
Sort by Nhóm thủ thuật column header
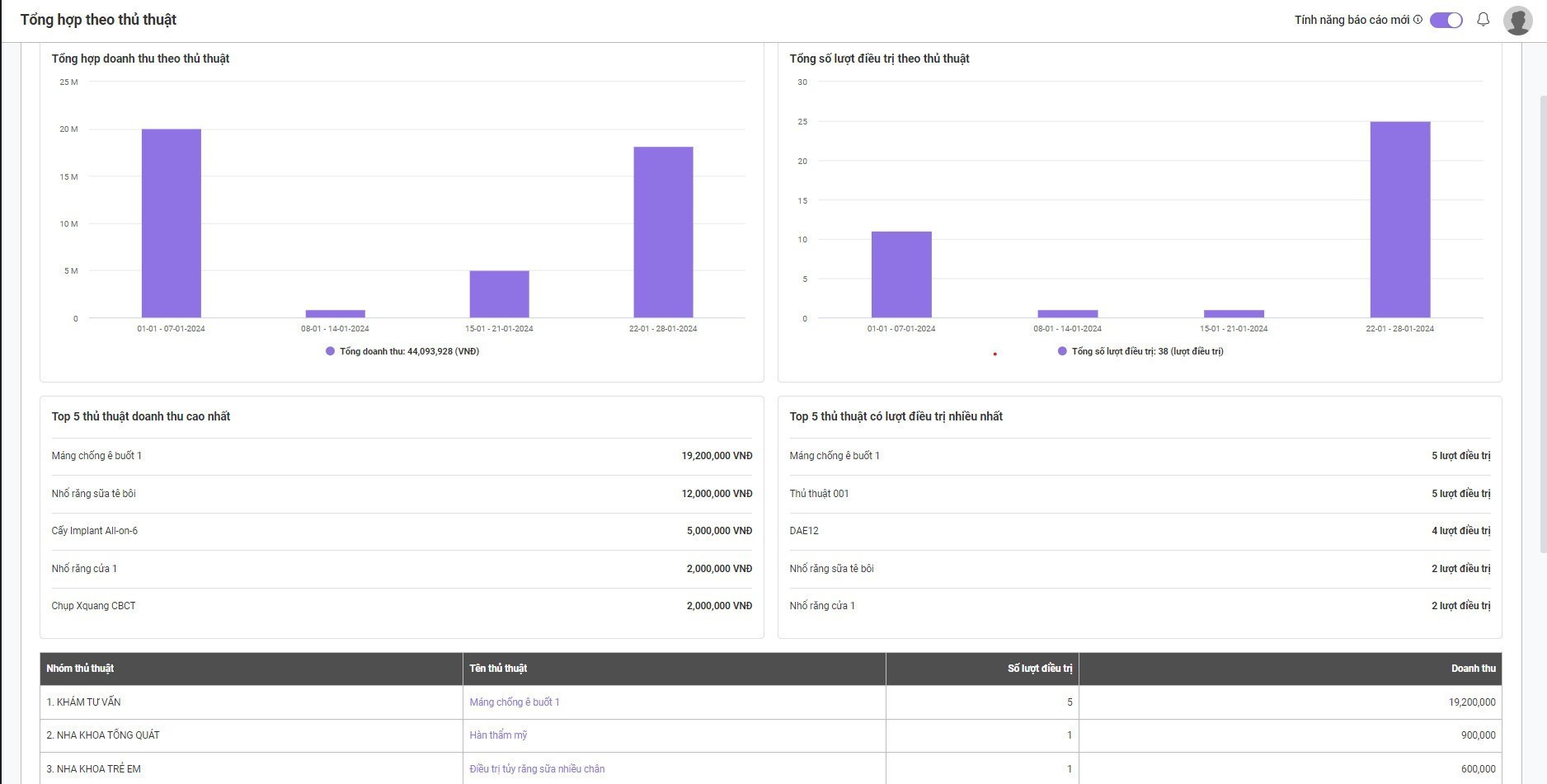tap(80, 669)
